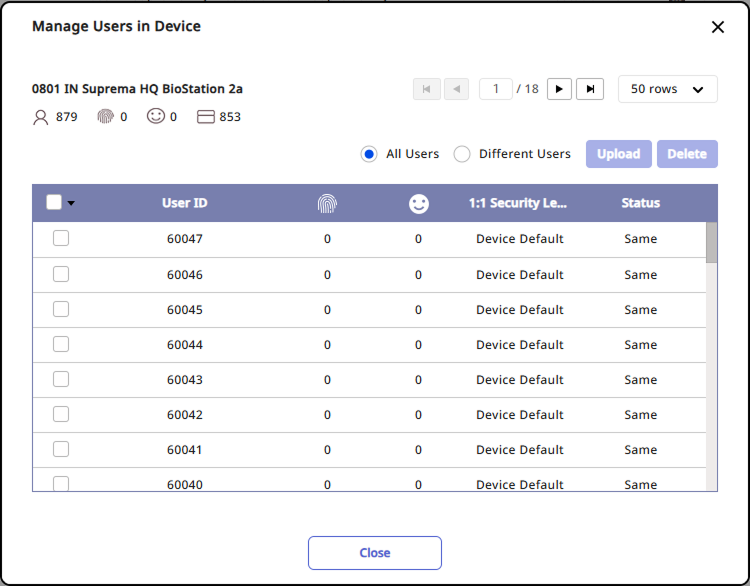This screenshot has width=750, height=586.
Task: Toggle the select-all header checkbox
Action: pos(54,202)
